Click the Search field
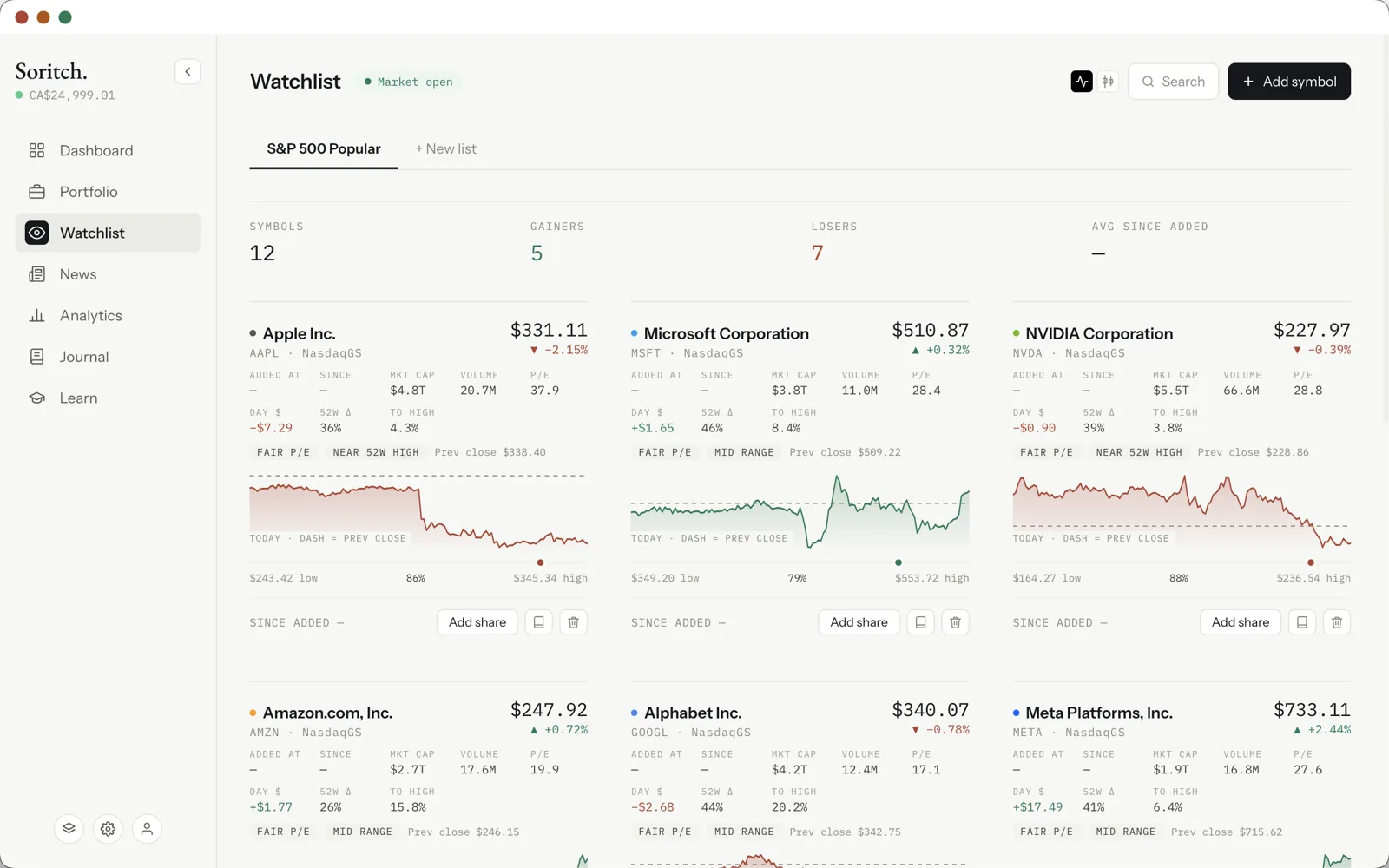The width and height of the screenshot is (1389, 868). point(1173,82)
